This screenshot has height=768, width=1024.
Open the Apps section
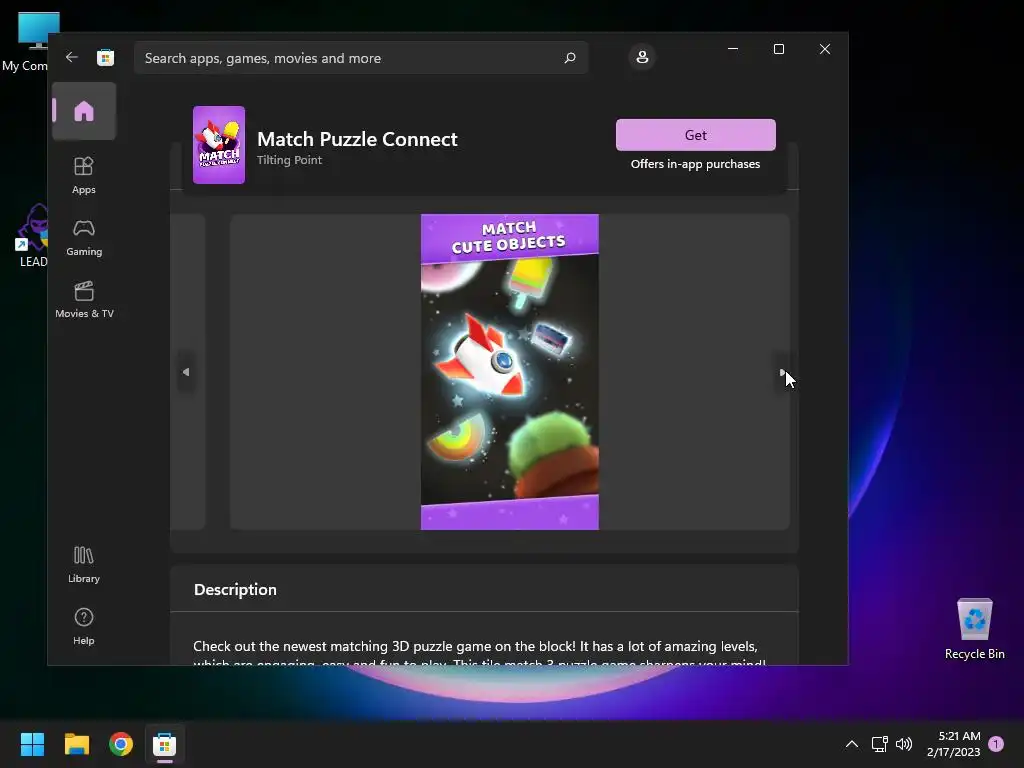(x=84, y=176)
